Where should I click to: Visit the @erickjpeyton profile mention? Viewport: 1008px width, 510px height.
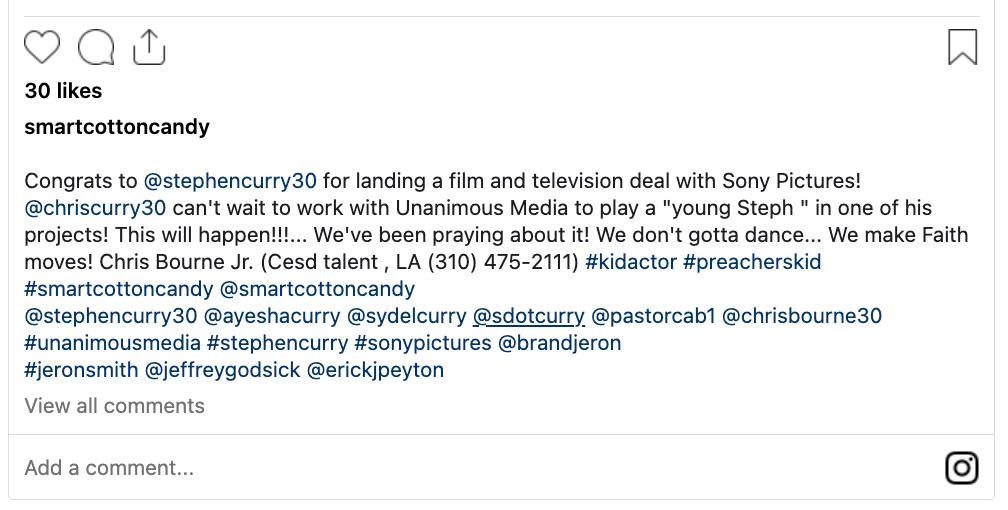[x=375, y=370]
